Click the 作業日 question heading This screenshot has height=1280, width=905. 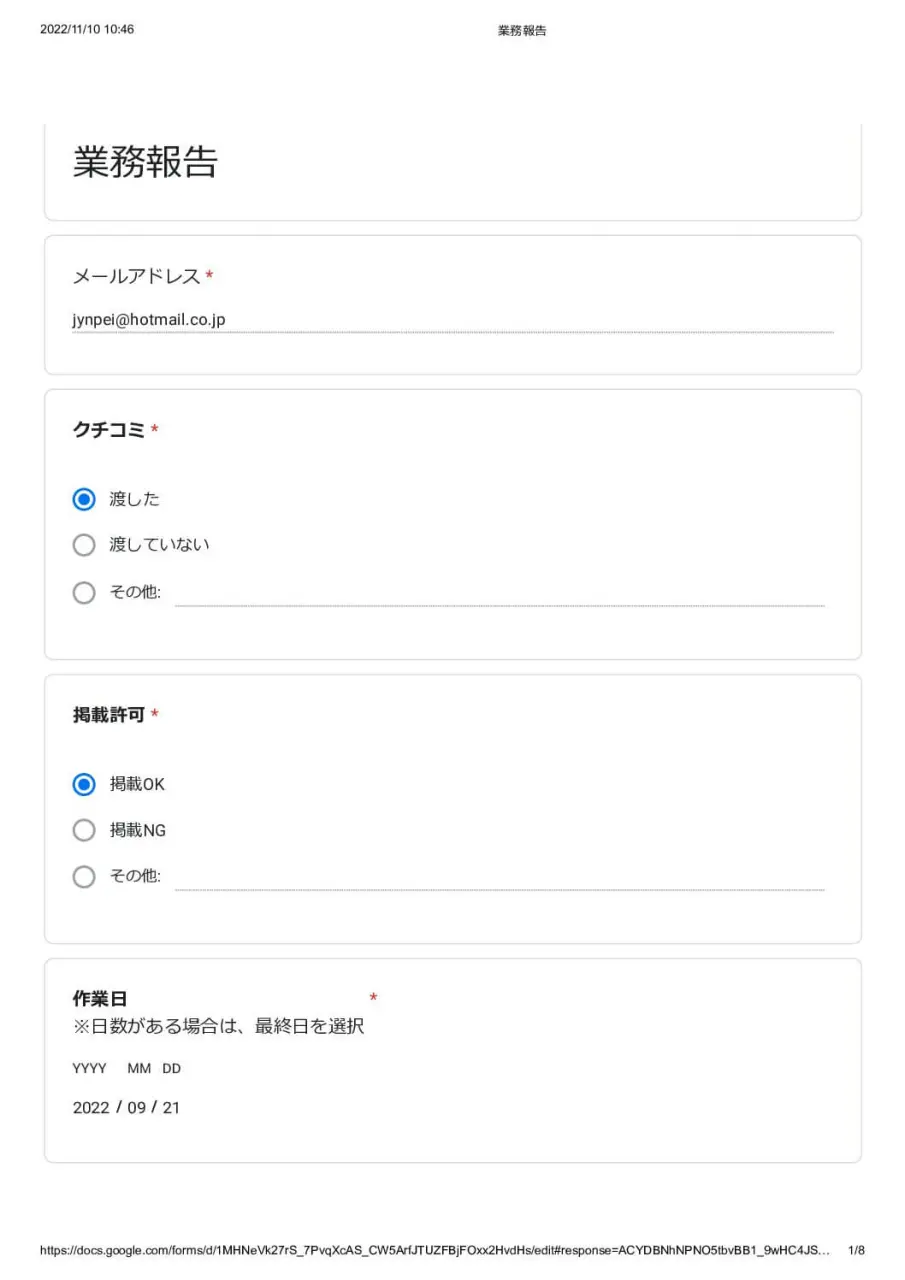[x=100, y=999]
